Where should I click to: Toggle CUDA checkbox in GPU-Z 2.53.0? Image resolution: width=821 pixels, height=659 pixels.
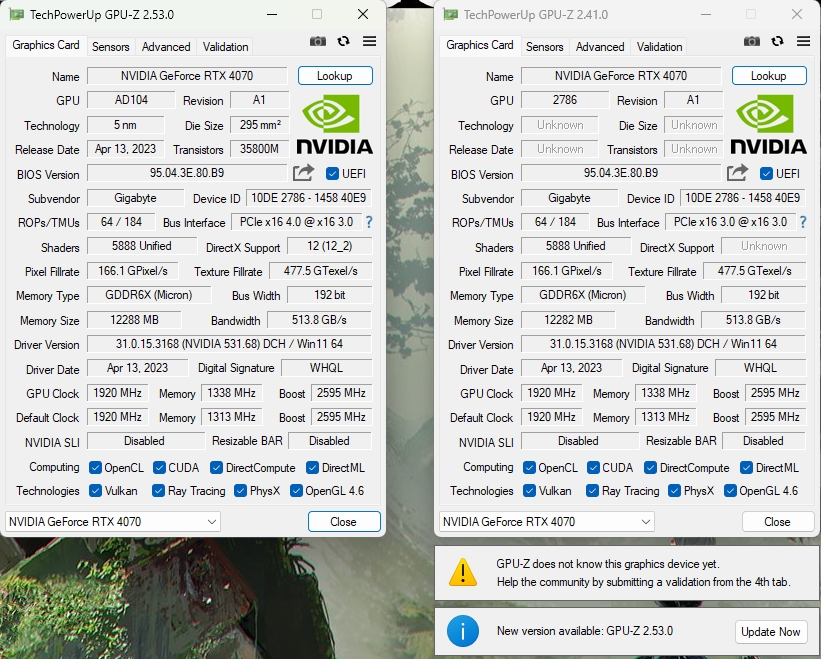tap(159, 467)
